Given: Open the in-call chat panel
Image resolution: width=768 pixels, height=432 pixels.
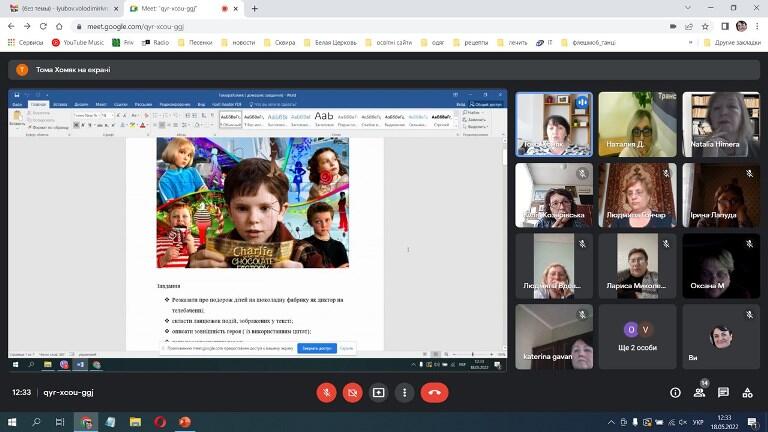Looking at the screenshot, I should tap(723, 392).
